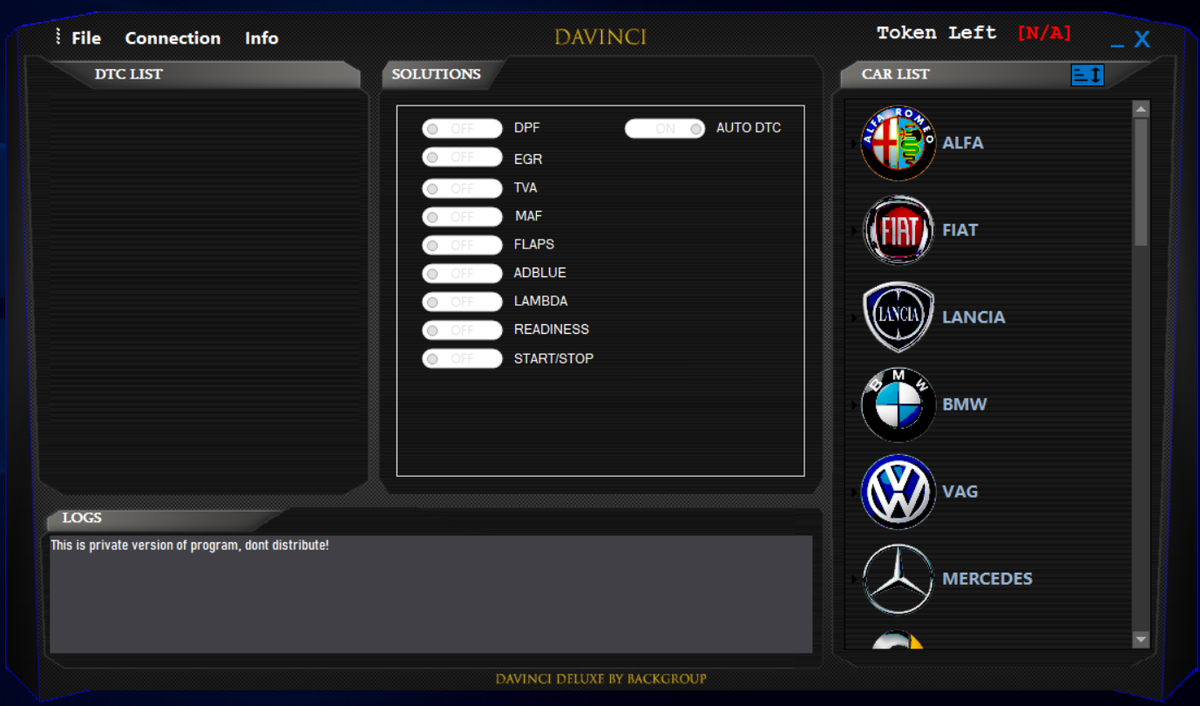
Task: Expand the BMW tree arrow
Action: (854, 405)
